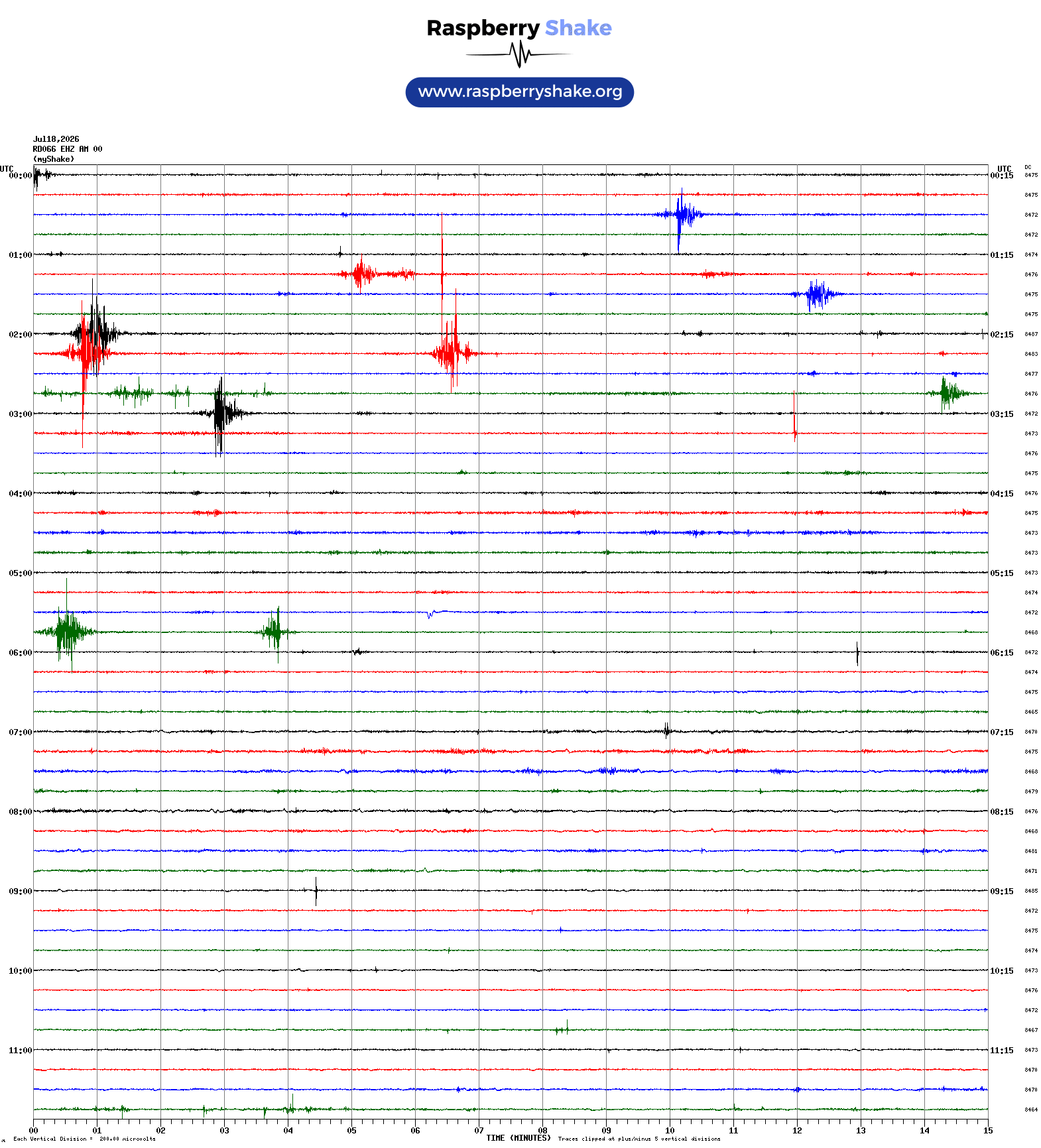The image size is (1041, 1148).
Task: Click the 02:00 hour label
Action: 20,335
